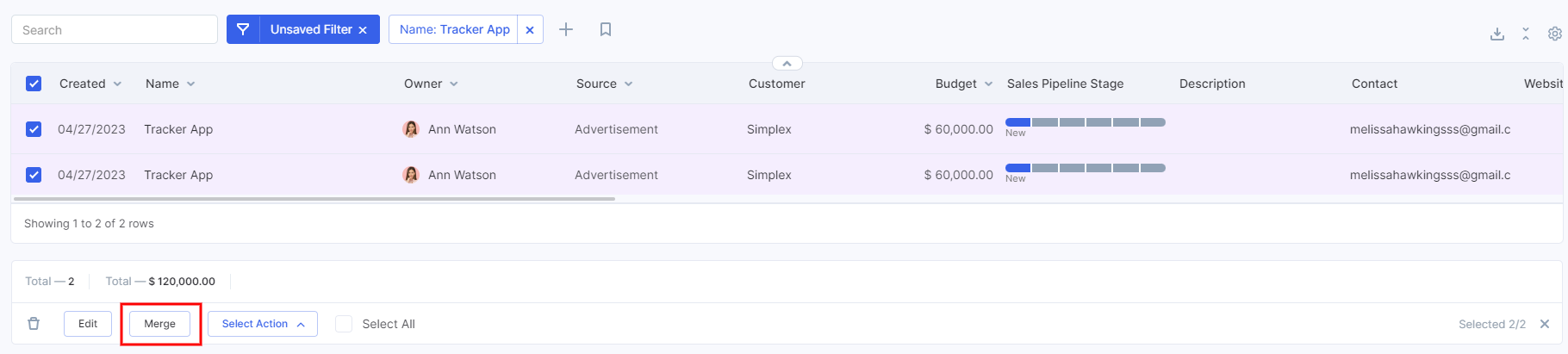Click the Edit button

click(x=88, y=324)
